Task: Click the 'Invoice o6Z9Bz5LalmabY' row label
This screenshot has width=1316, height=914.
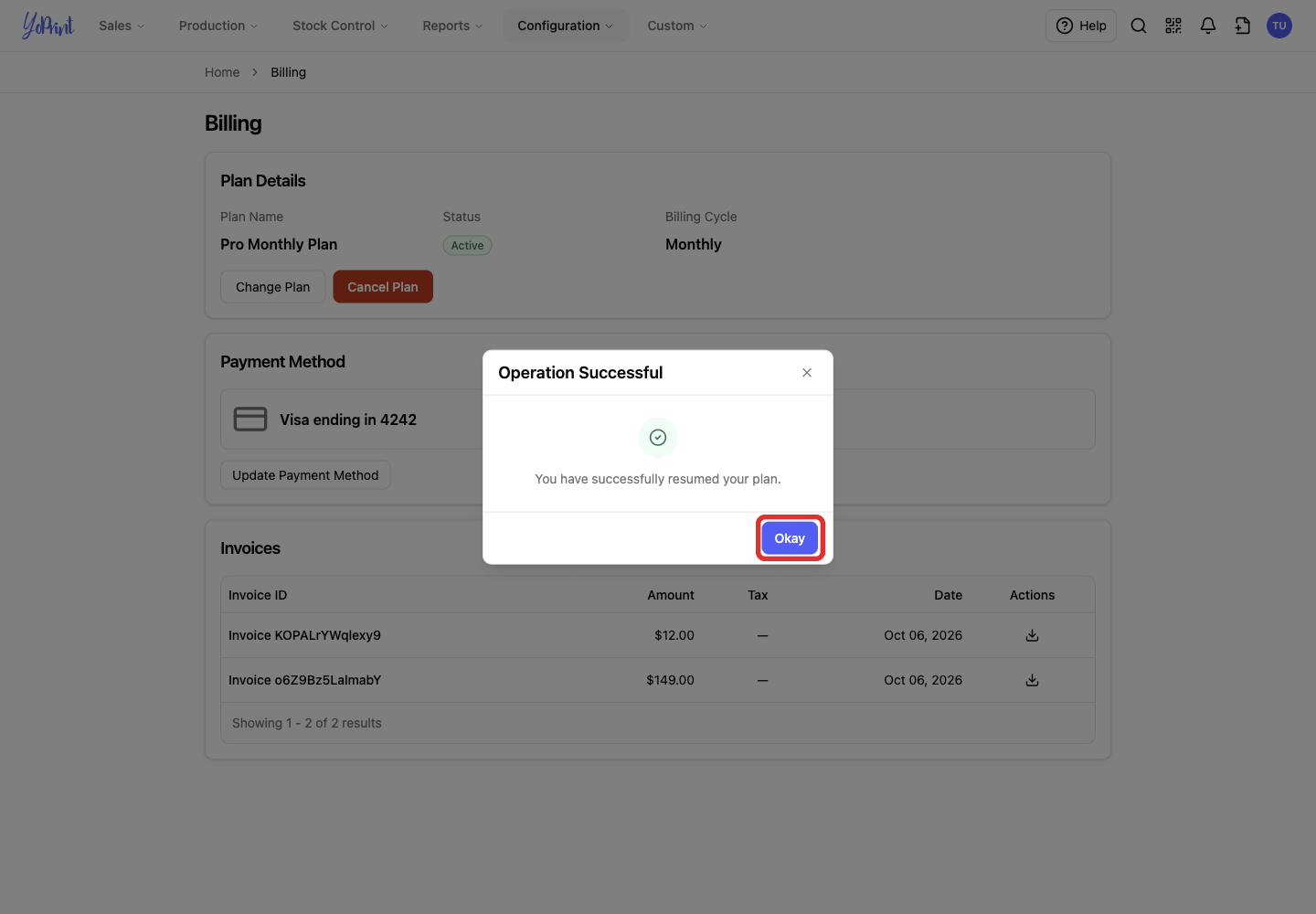Action: [304, 680]
